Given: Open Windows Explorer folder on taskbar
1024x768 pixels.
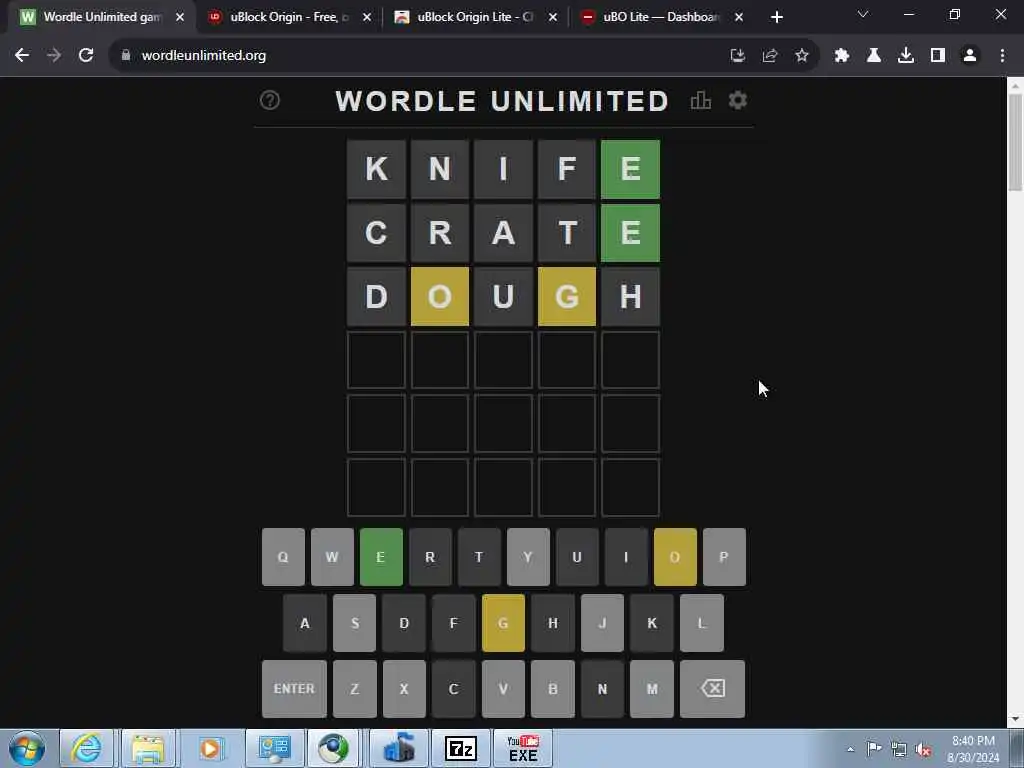Looking at the screenshot, I should (x=148, y=748).
